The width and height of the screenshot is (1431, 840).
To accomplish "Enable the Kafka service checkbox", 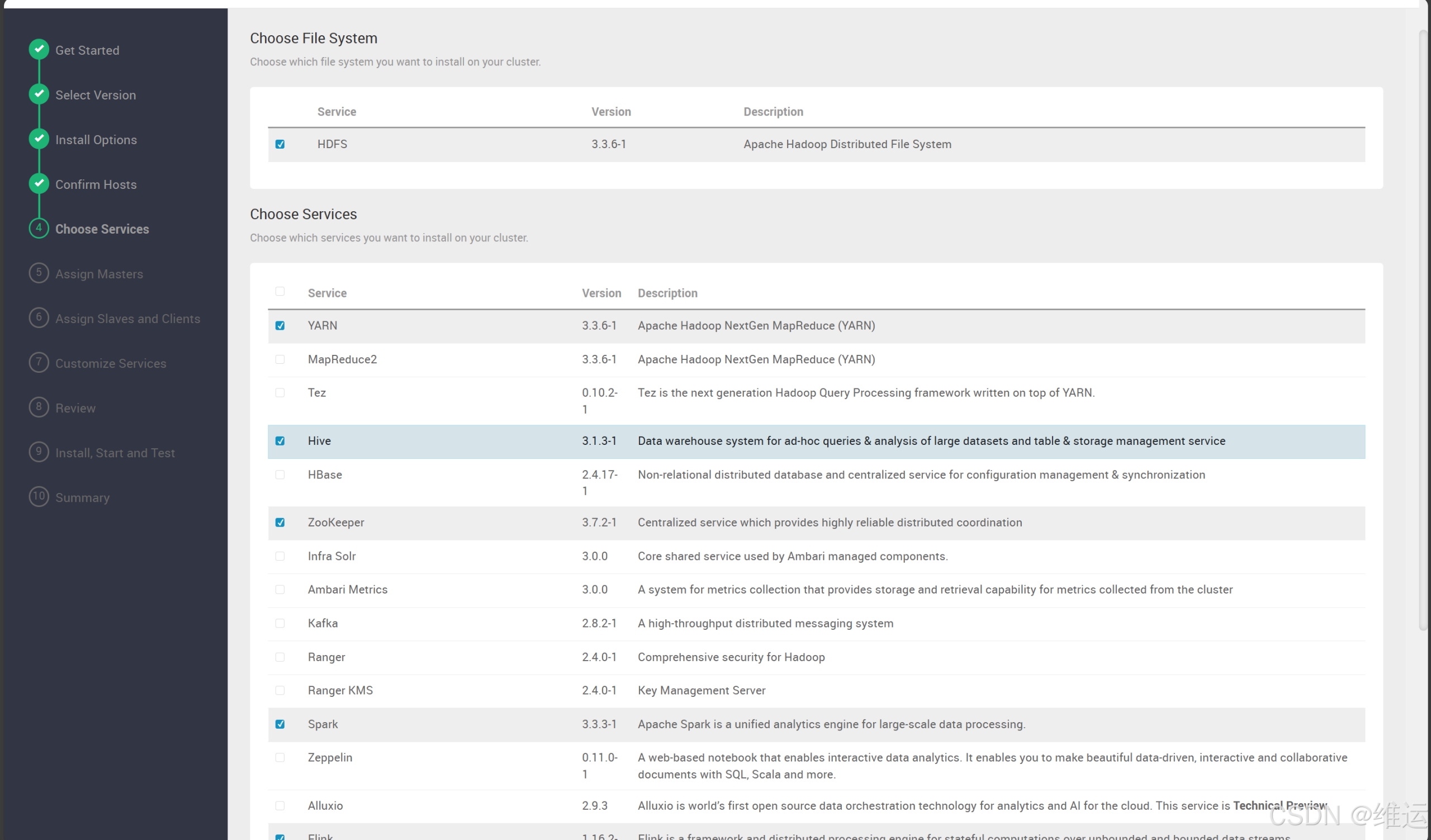I will tap(280, 623).
